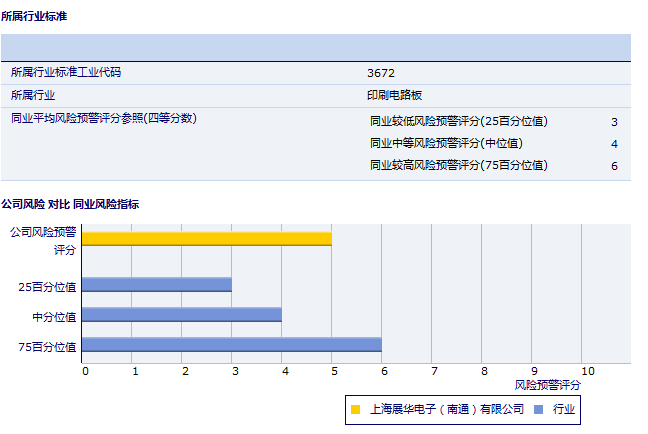The height and width of the screenshot is (434, 648).
Task: Click the blue legend swatch for 行业
Action: coord(538,409)
